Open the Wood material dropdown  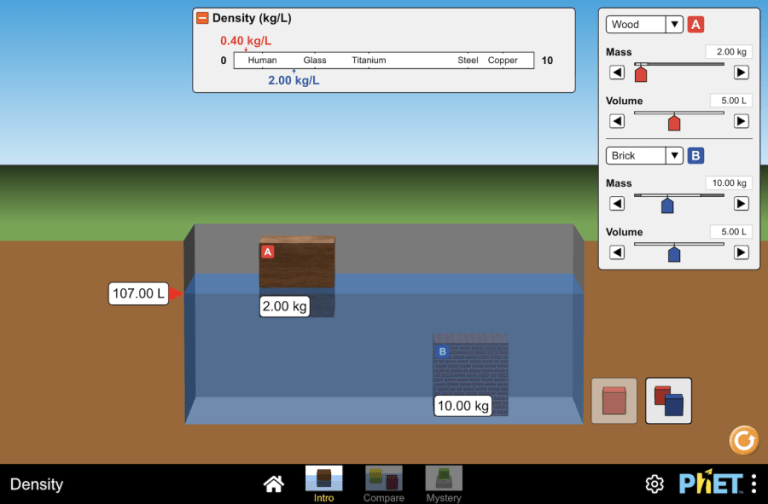(644, 24)
